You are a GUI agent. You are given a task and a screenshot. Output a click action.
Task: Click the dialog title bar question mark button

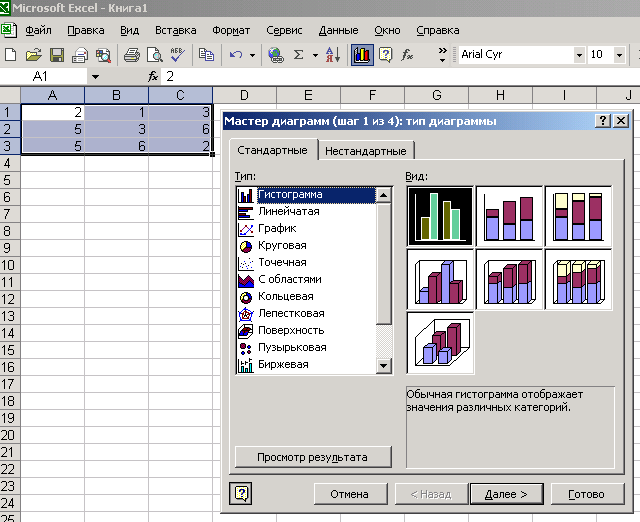point(603,121)
